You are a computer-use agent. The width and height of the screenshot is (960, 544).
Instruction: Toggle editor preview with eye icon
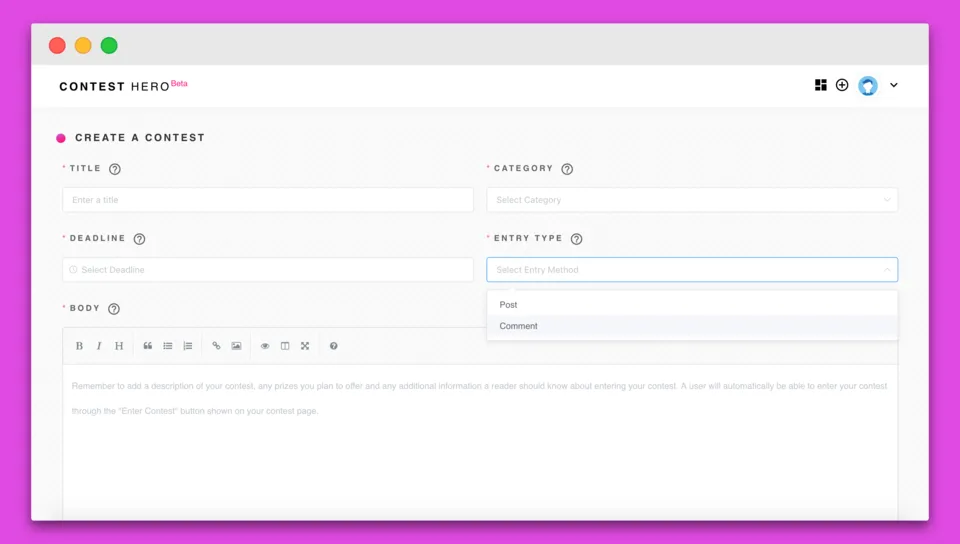coord(265,346)
